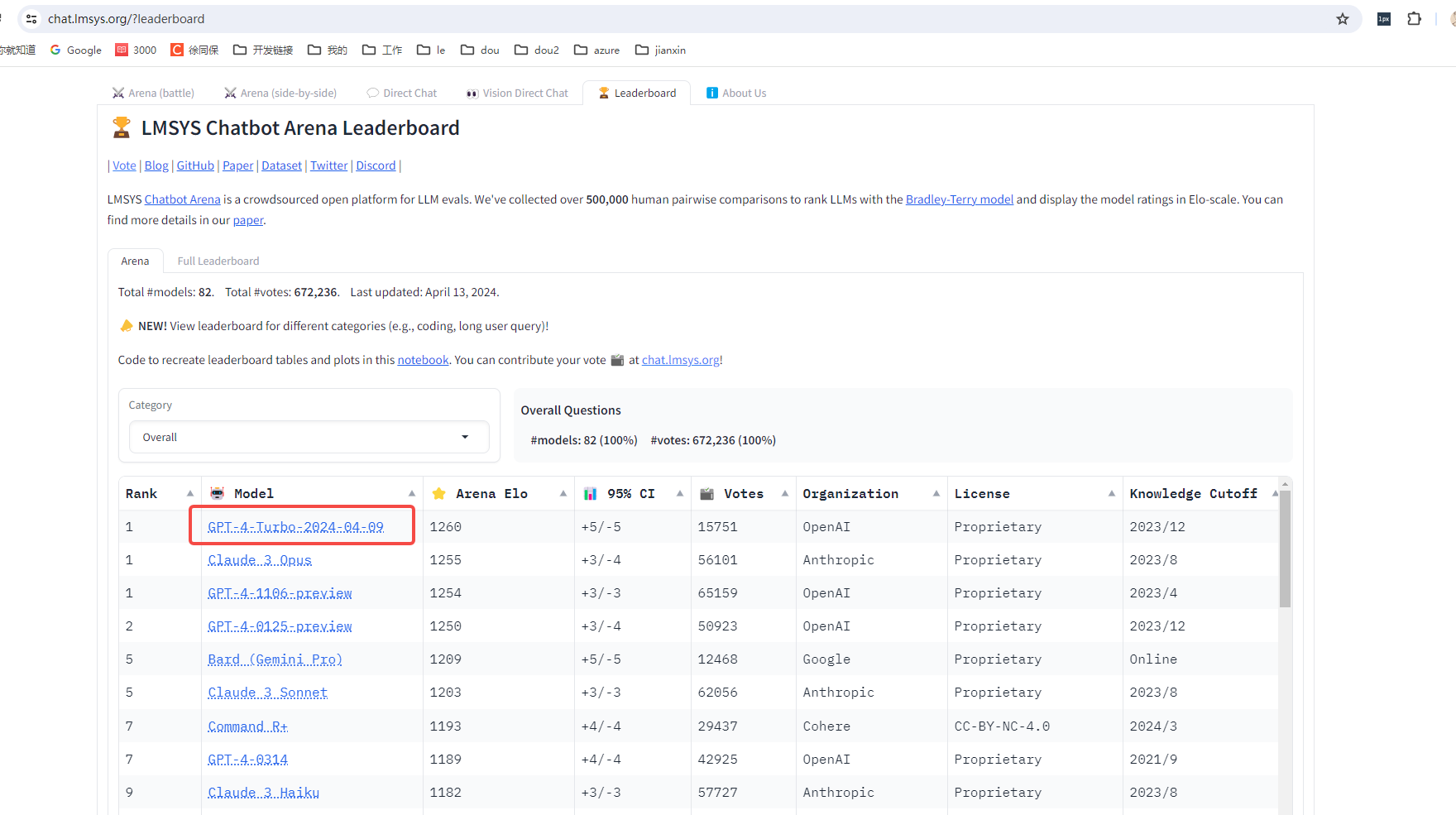Select the Elo value 1260 cell
This screenshot has height=815, width=1456.
click(x=499, y=527)
